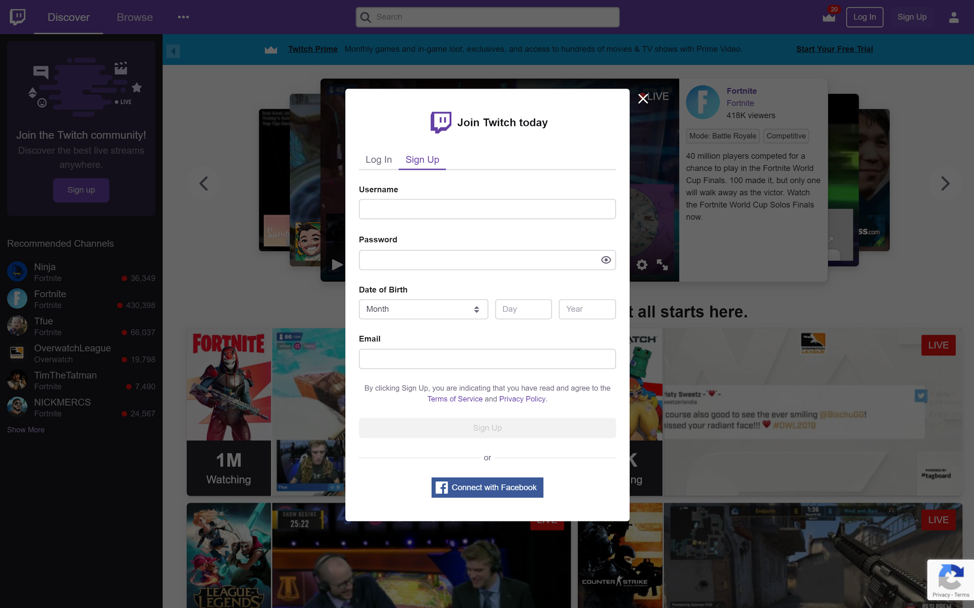Open the user profile icon
Viewport: 974px width, 608px height.
coord(954,17)
